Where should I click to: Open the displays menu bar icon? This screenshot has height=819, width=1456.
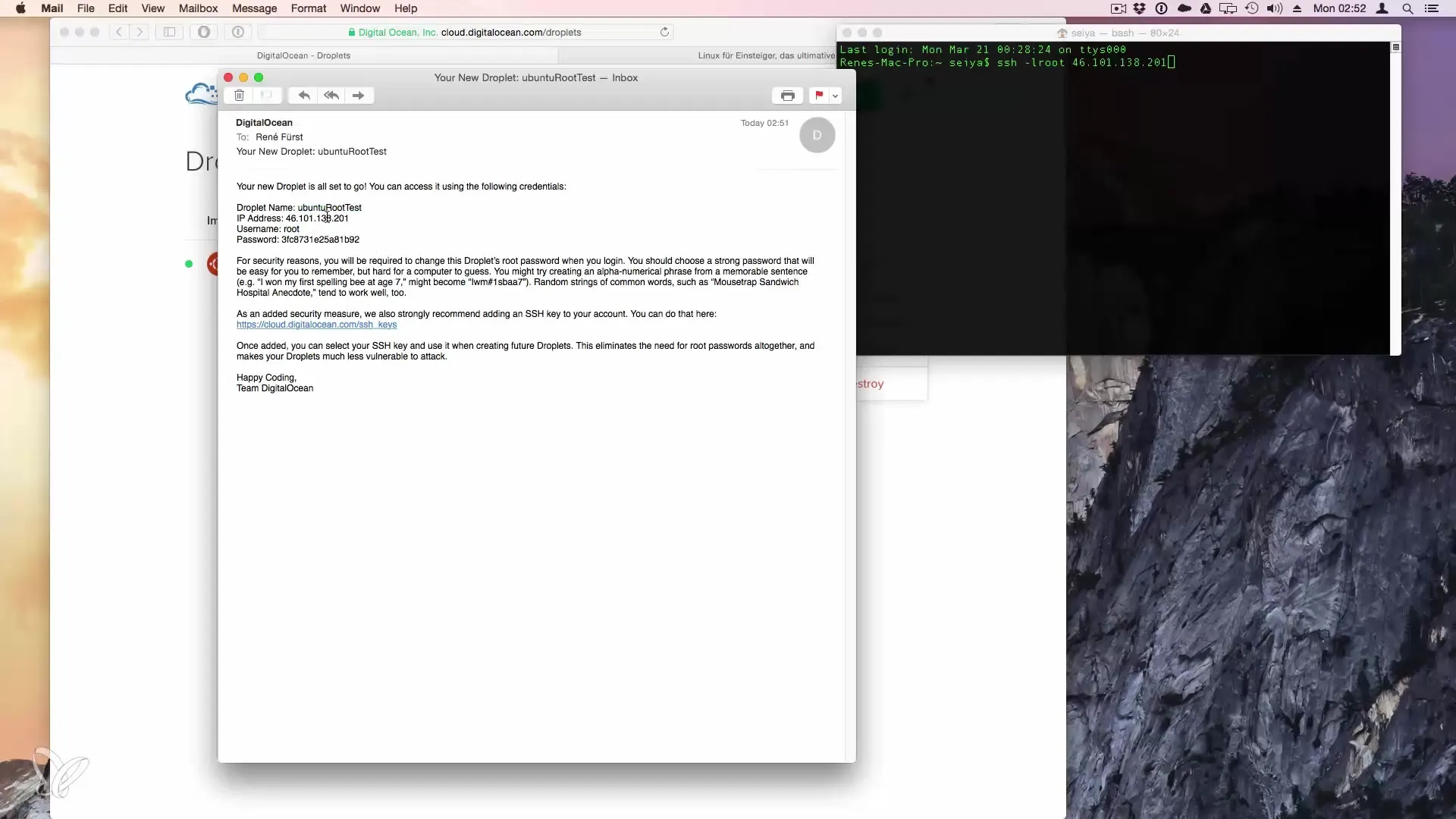tap(1228, 8)
